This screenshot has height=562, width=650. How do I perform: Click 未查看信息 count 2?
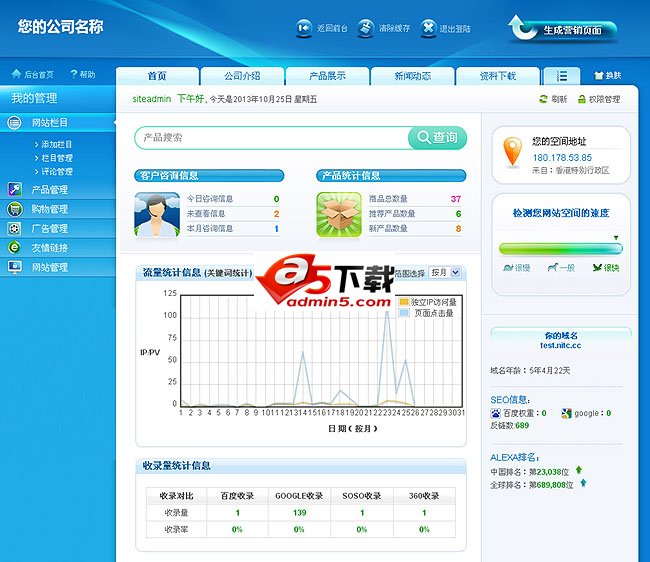point(276,214)
